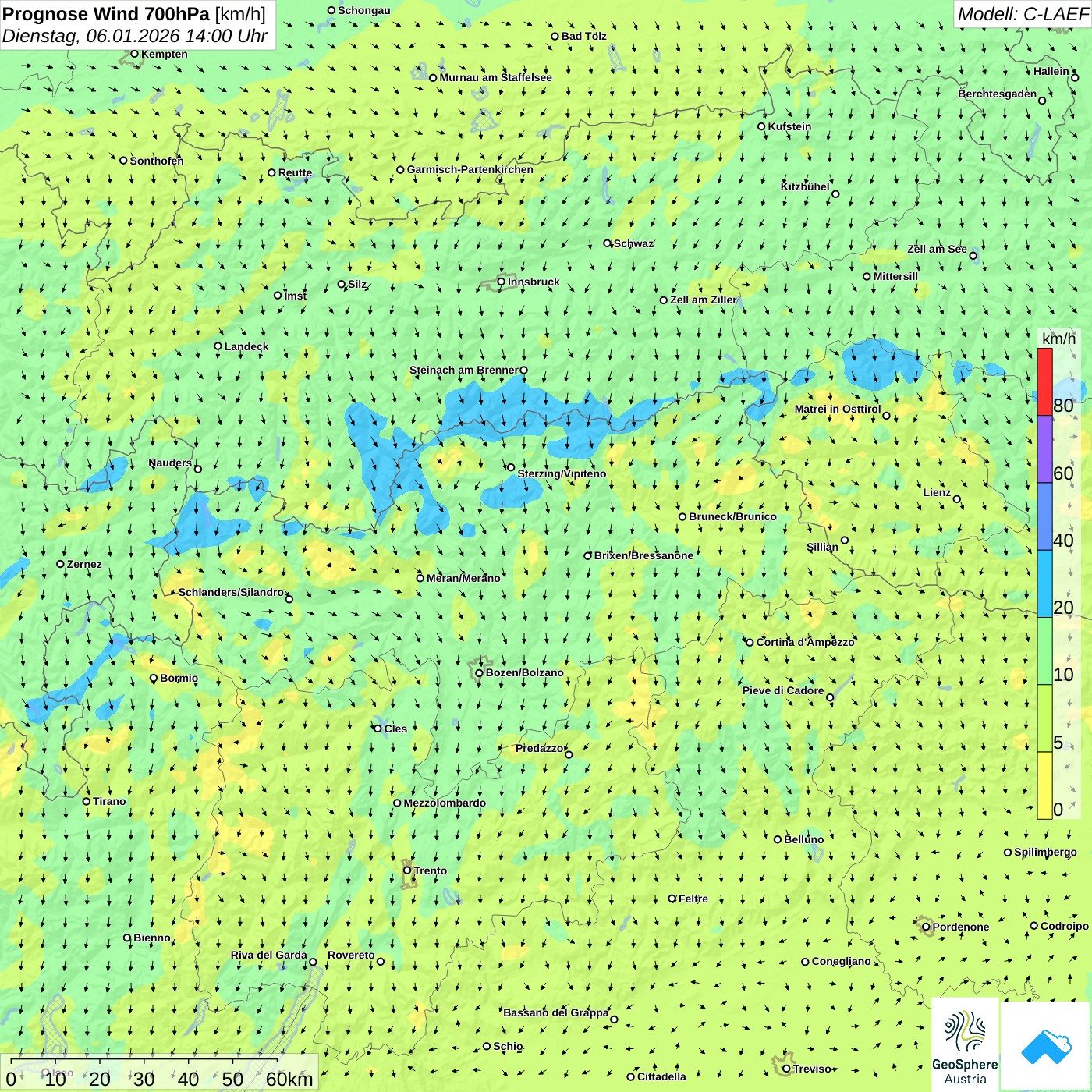The width and height of the screenshot is (1092, 1092).
Task: Click the Predazzo label
Action: (x=539, y=748)
